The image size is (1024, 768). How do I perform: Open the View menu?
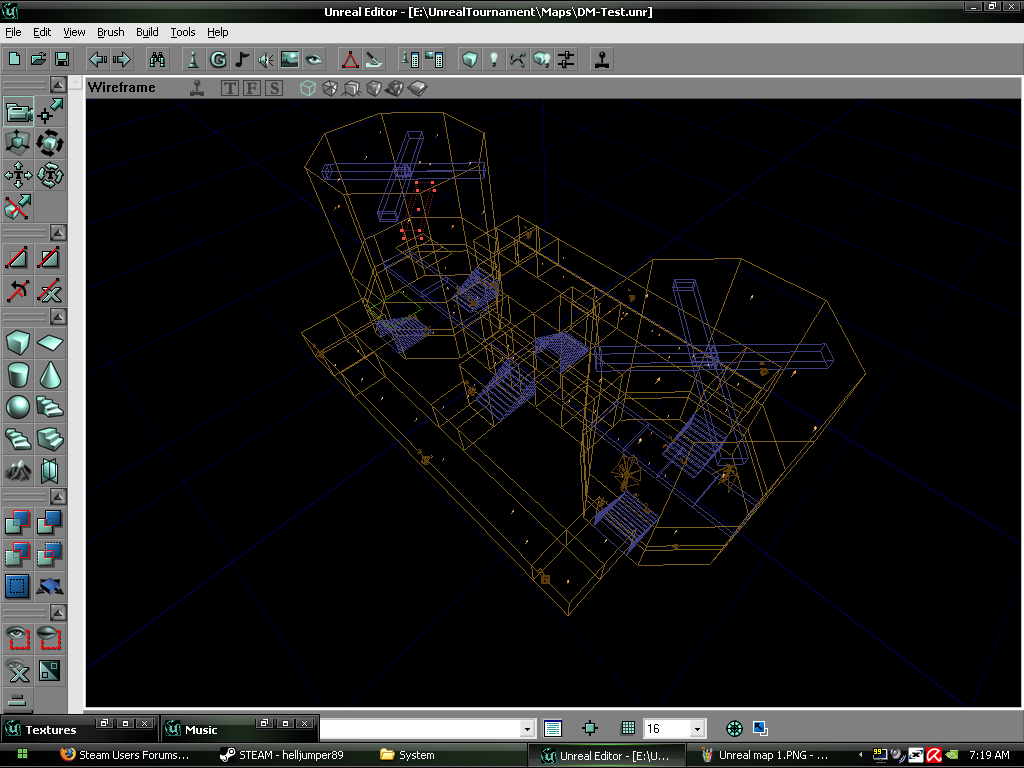coord(74,32)
